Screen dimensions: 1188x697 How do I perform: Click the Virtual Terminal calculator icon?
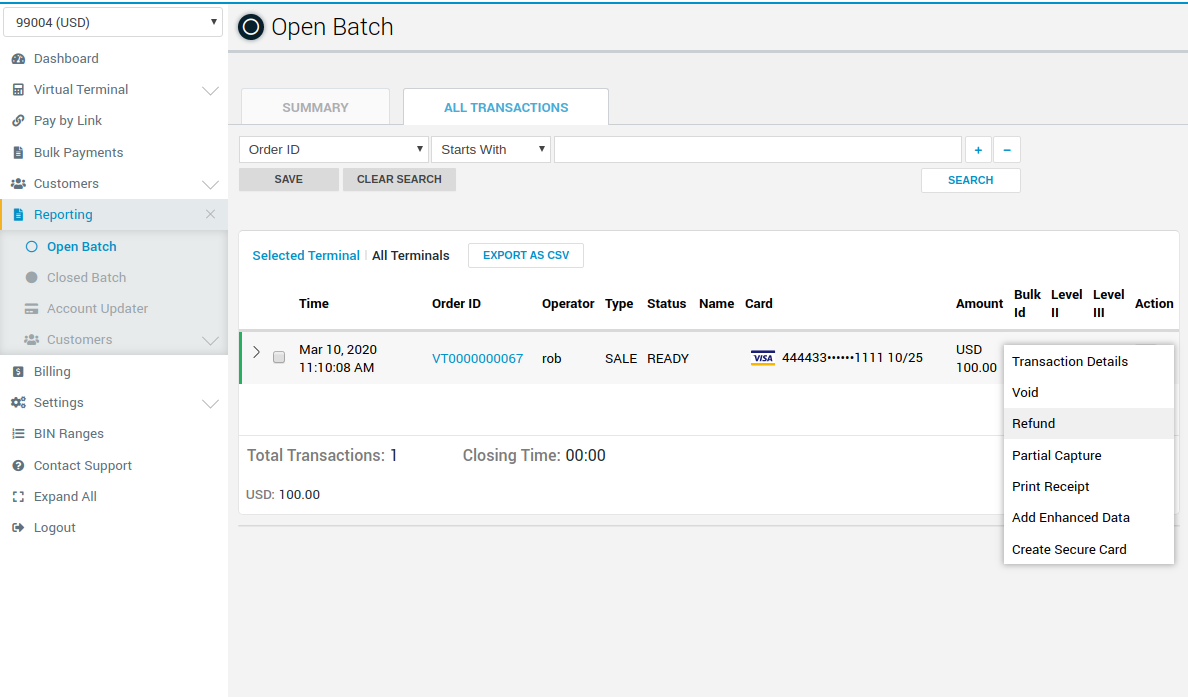point(18,90)
